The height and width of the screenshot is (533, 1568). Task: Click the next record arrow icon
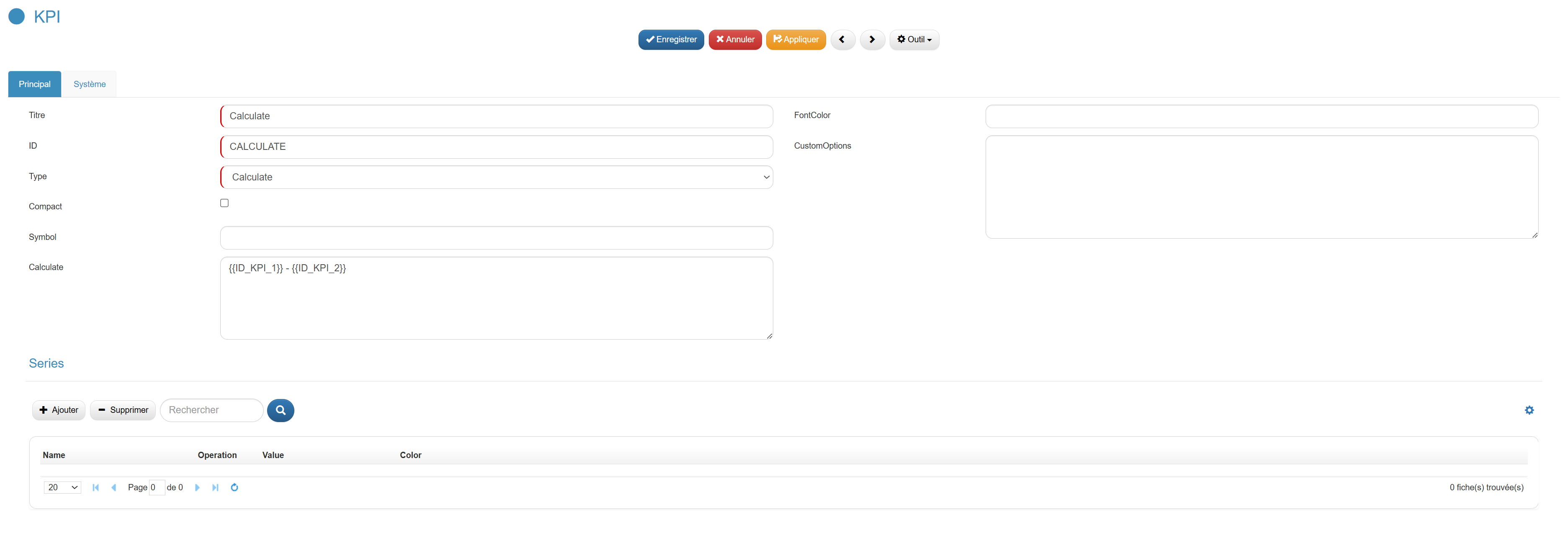pos(872,39)
